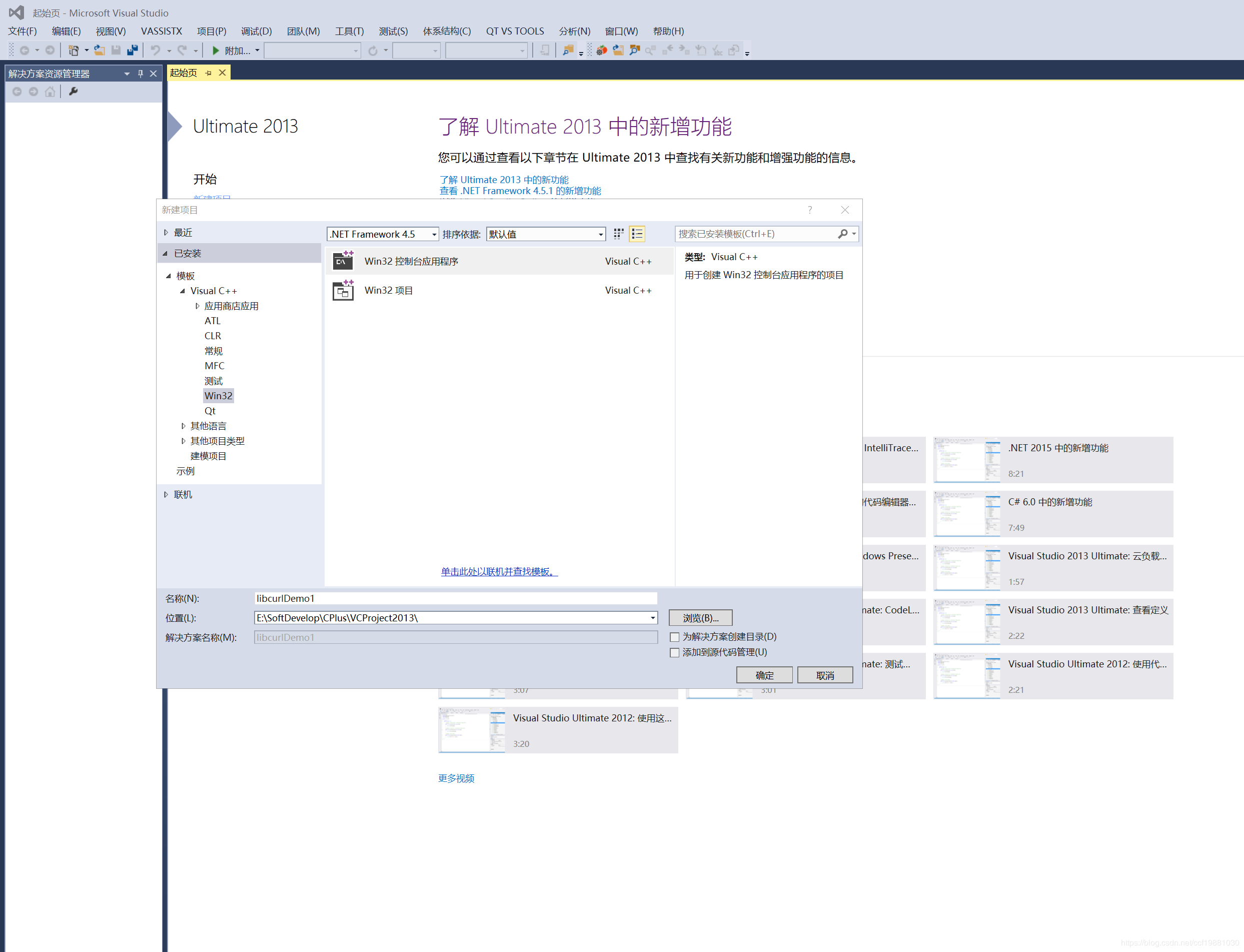Collapse the 模板 tree node
The height and width of the screenshot is (952, 1244).
[168, 276]
